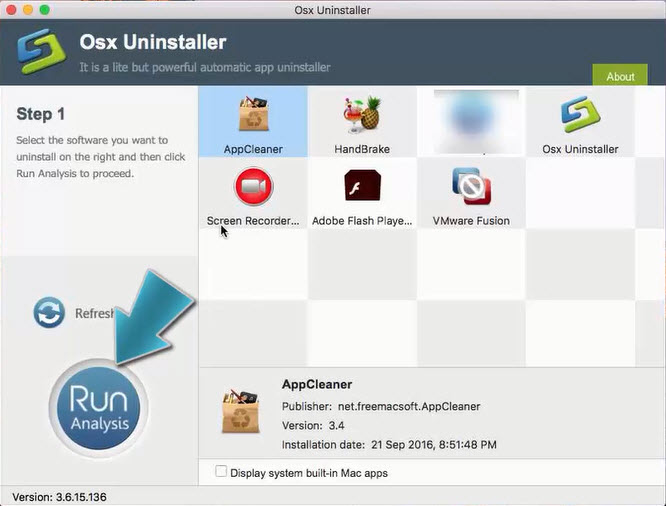The width and height of the screenshot is (666, 506).
Task: Click the Step 1 heading
Action: pyautogui.click(x=41, y=114)
